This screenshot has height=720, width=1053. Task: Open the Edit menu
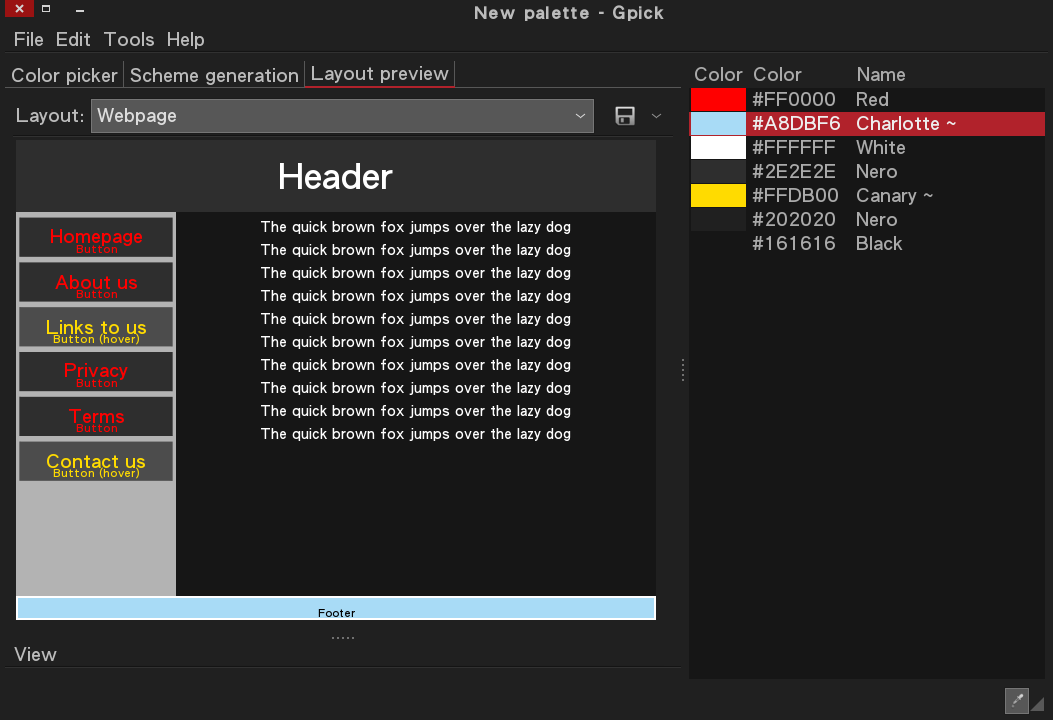73,40
